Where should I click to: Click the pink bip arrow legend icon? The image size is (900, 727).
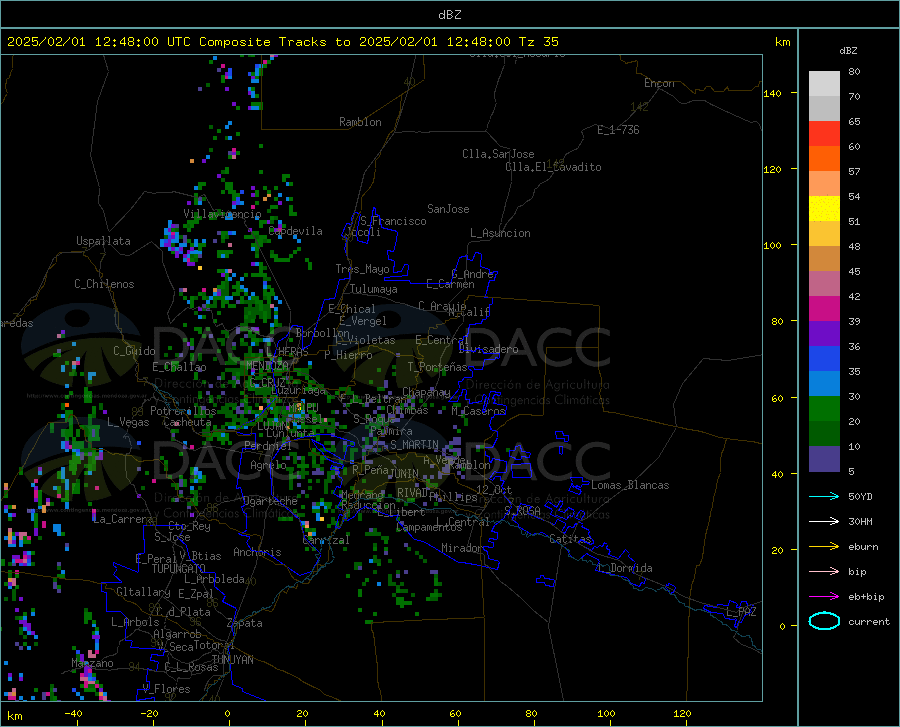point(824,571)
